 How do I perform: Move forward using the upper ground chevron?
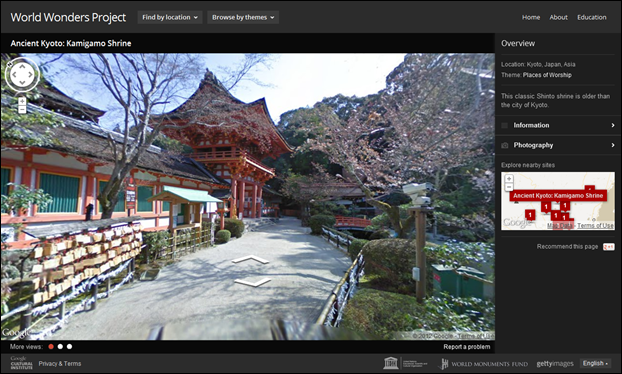pos(250,259)
